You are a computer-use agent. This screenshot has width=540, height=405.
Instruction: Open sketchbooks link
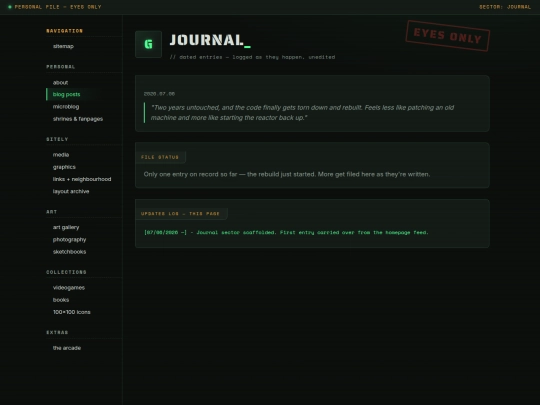click(x=70, y=252)
